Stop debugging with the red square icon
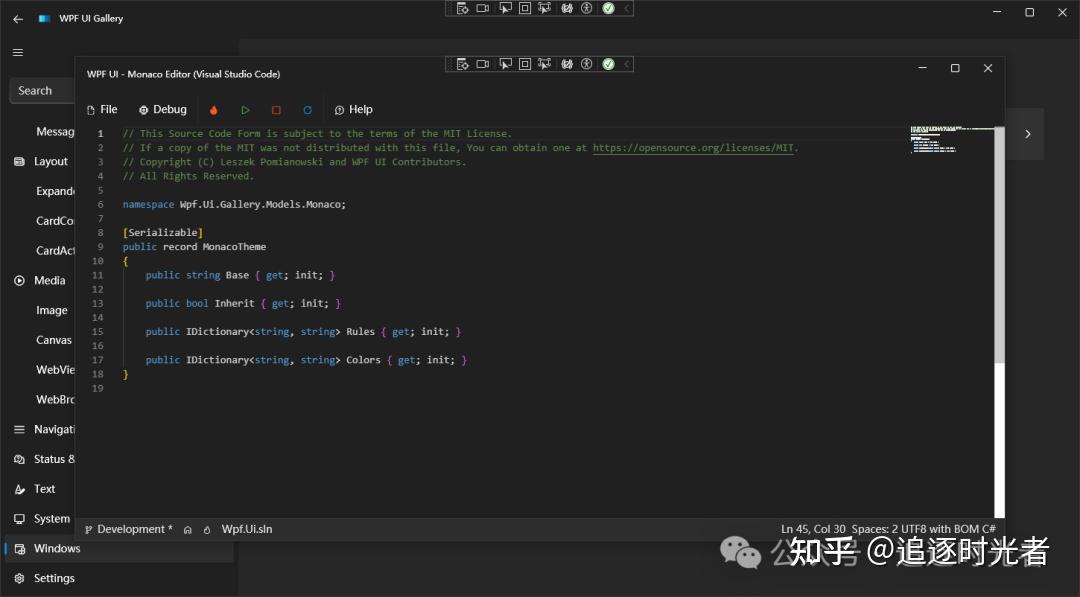 pos(276,110)
